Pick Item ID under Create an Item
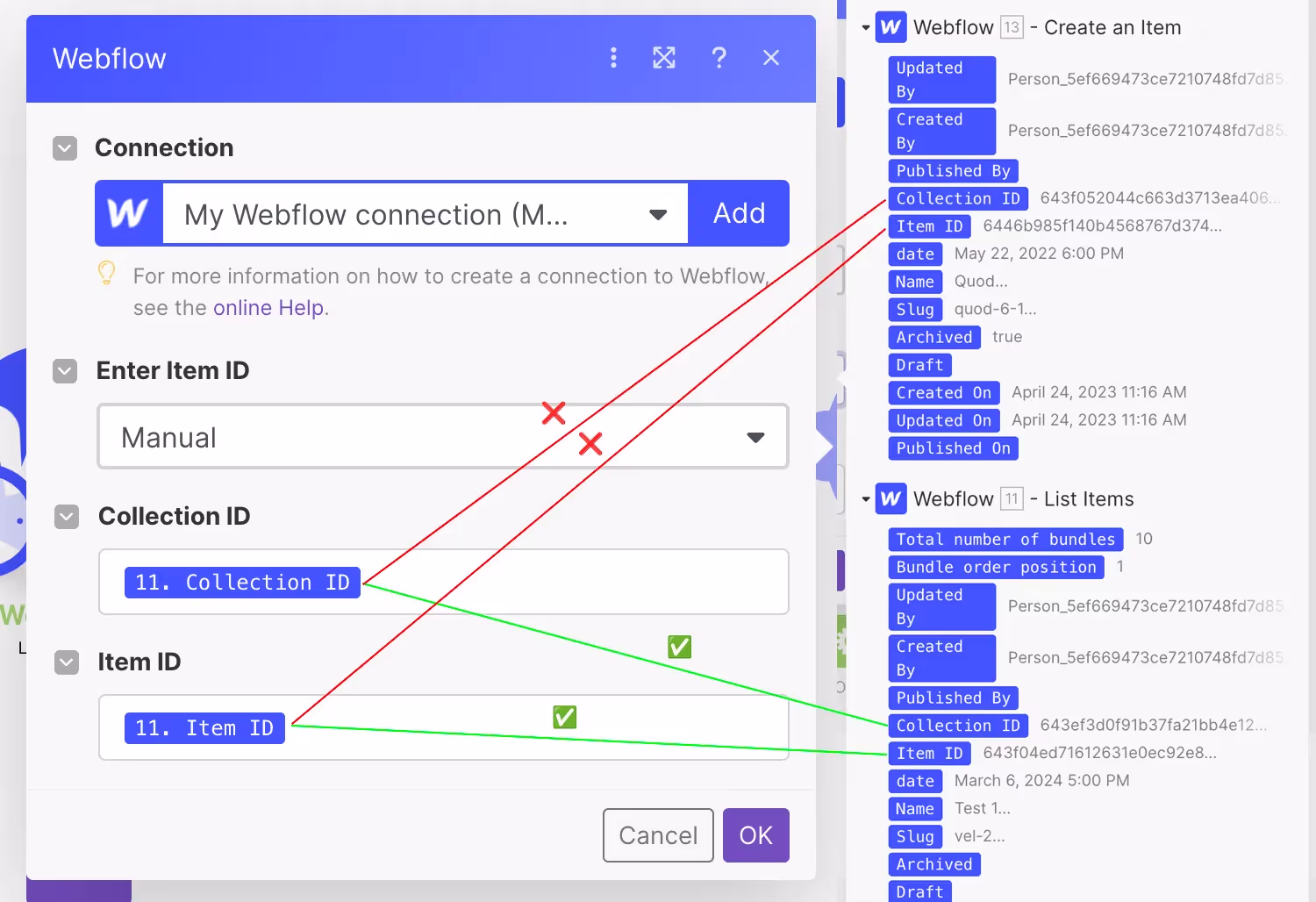 point(930,226)
